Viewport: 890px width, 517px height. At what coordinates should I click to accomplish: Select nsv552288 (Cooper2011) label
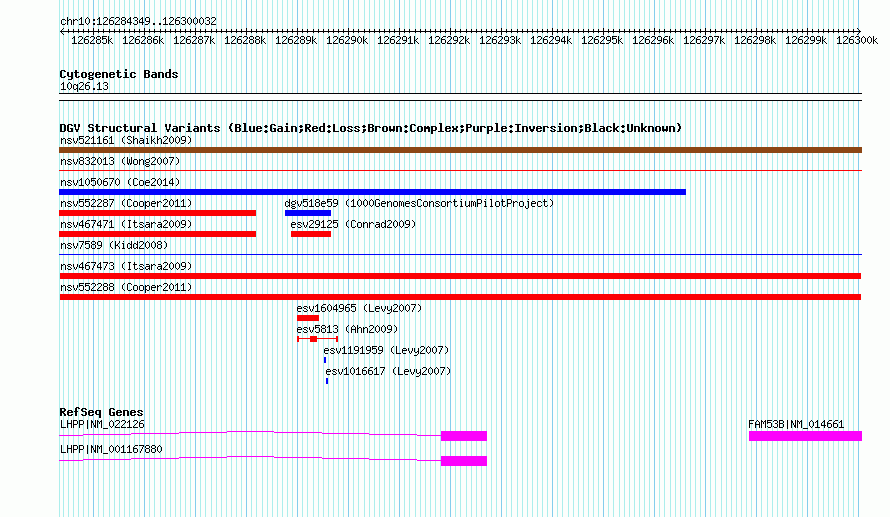point(126,287)
